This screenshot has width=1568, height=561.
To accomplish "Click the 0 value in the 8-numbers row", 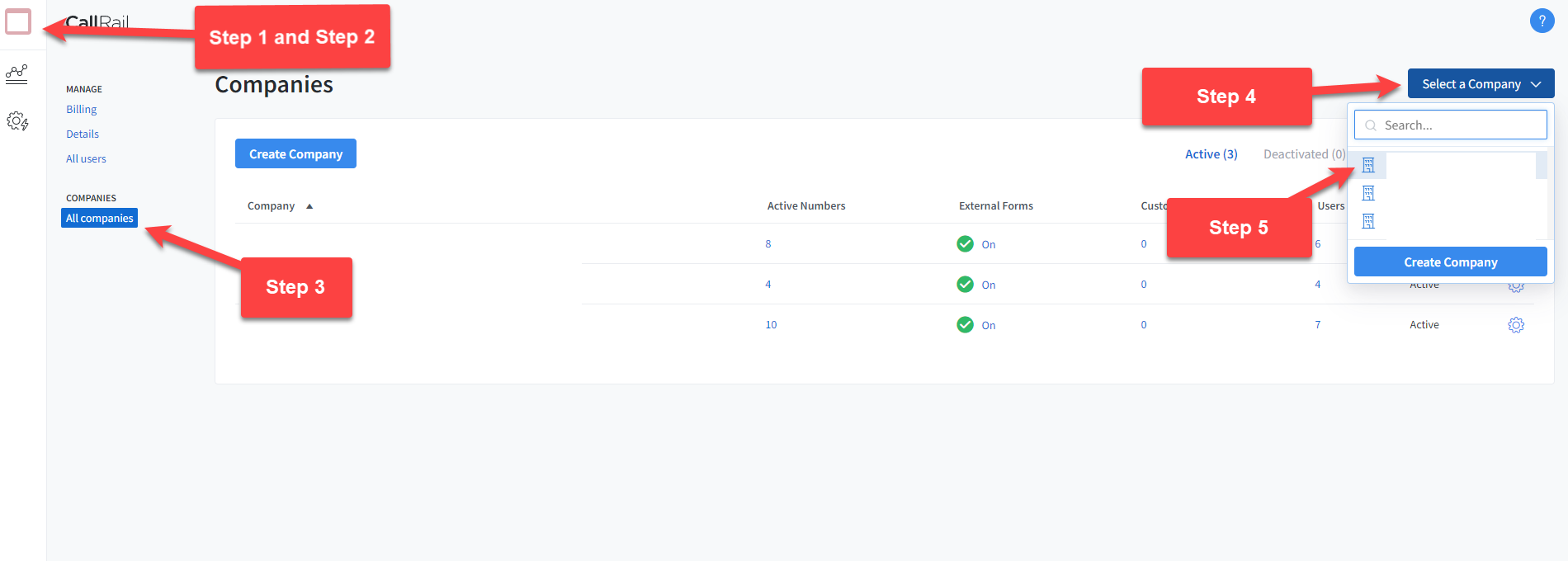I will pos(1144,244).
